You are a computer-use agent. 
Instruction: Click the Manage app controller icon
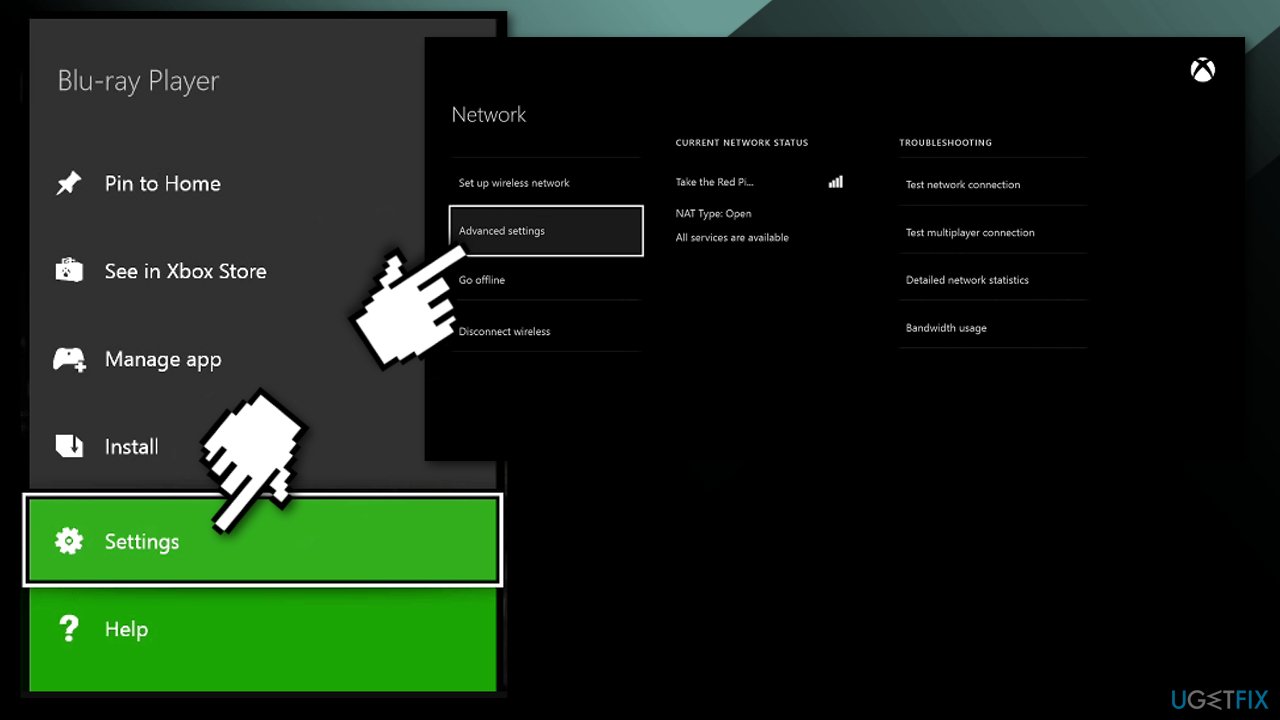(x=68, y=359)
